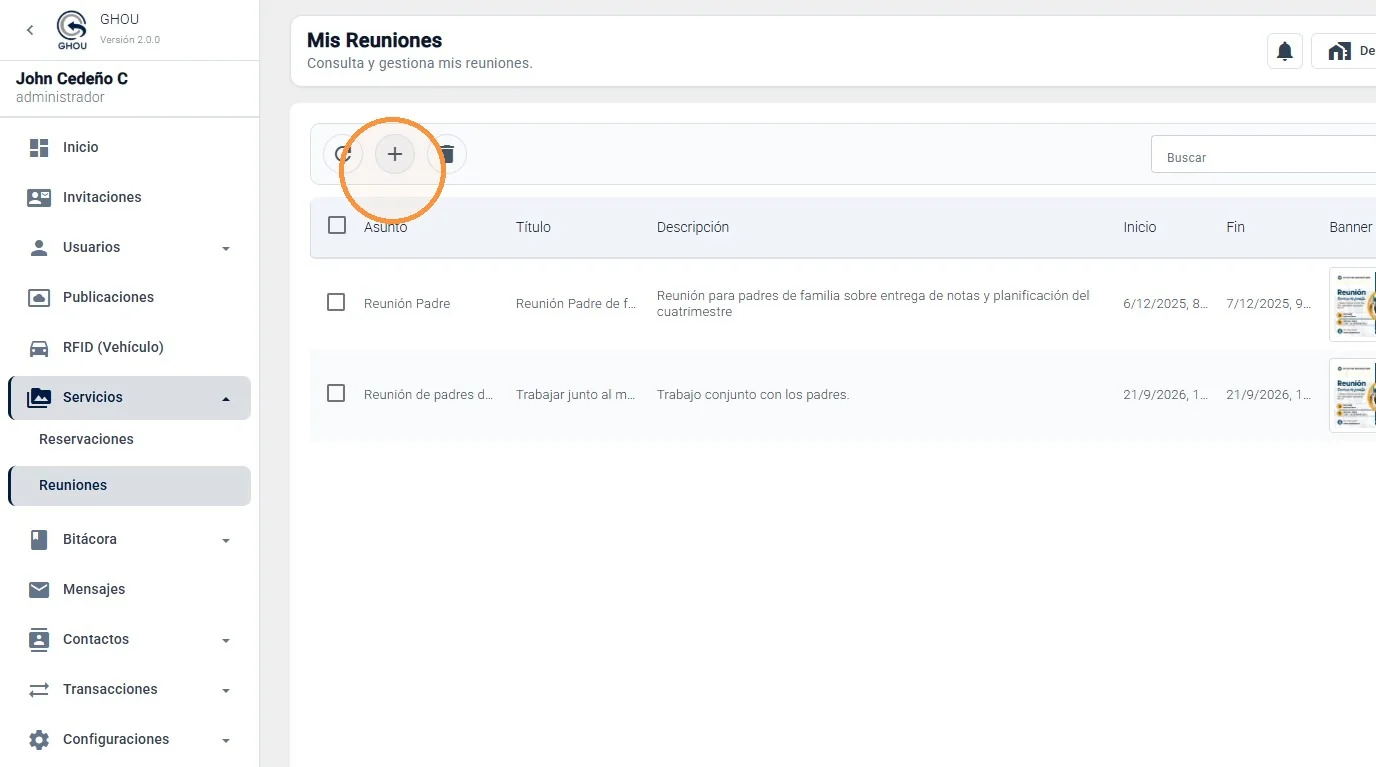The height and width of the screenshot is (767, 1376).
Task: Open the banner thumbnail for Reunión de padres row
Action: tap(1353, 395)
